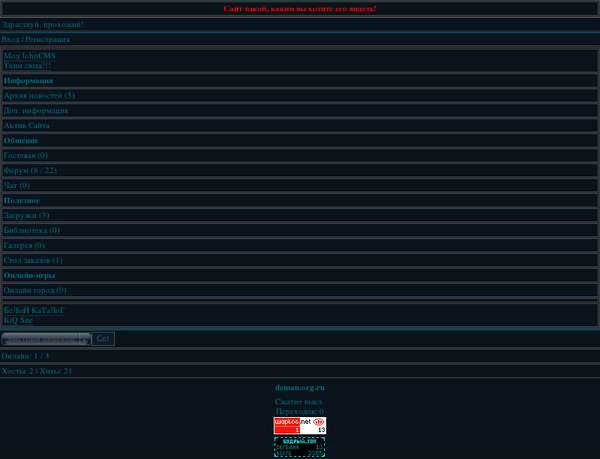Screen dimensions: 600x459
Task: Click the Переходов: 0 text
Action: click(300, 412)
